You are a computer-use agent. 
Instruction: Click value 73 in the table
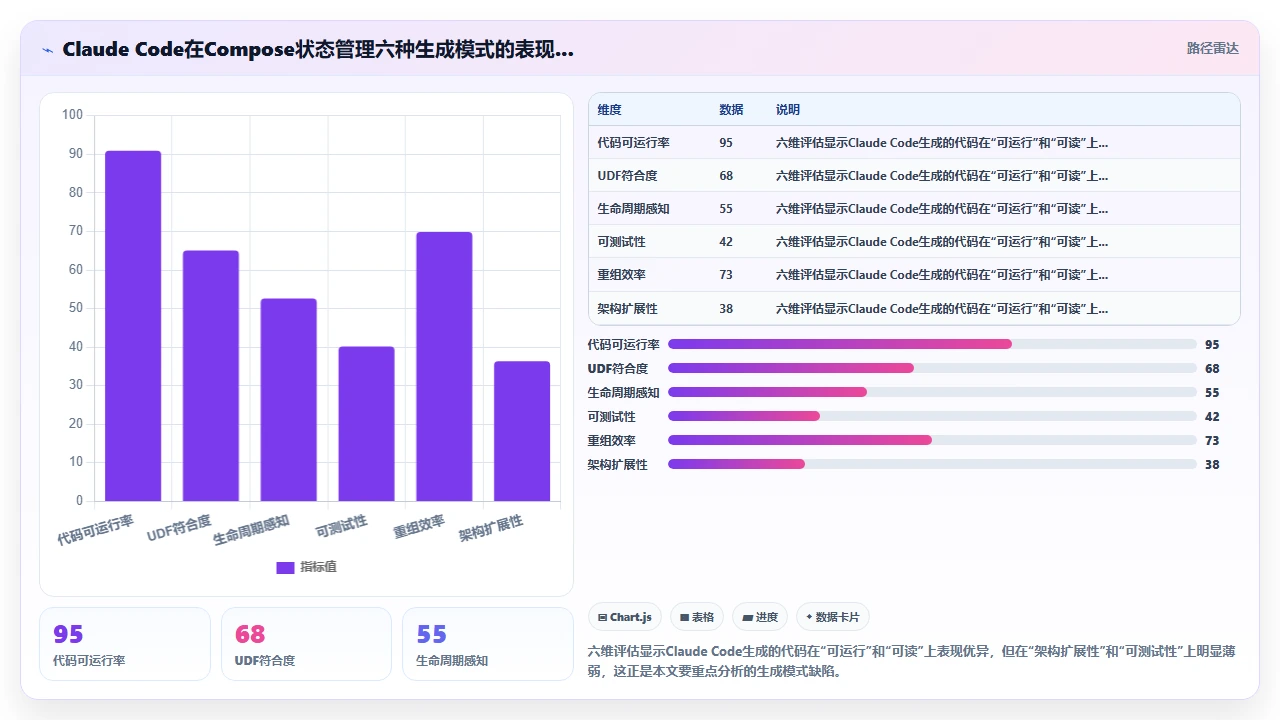tap(726, 275)
